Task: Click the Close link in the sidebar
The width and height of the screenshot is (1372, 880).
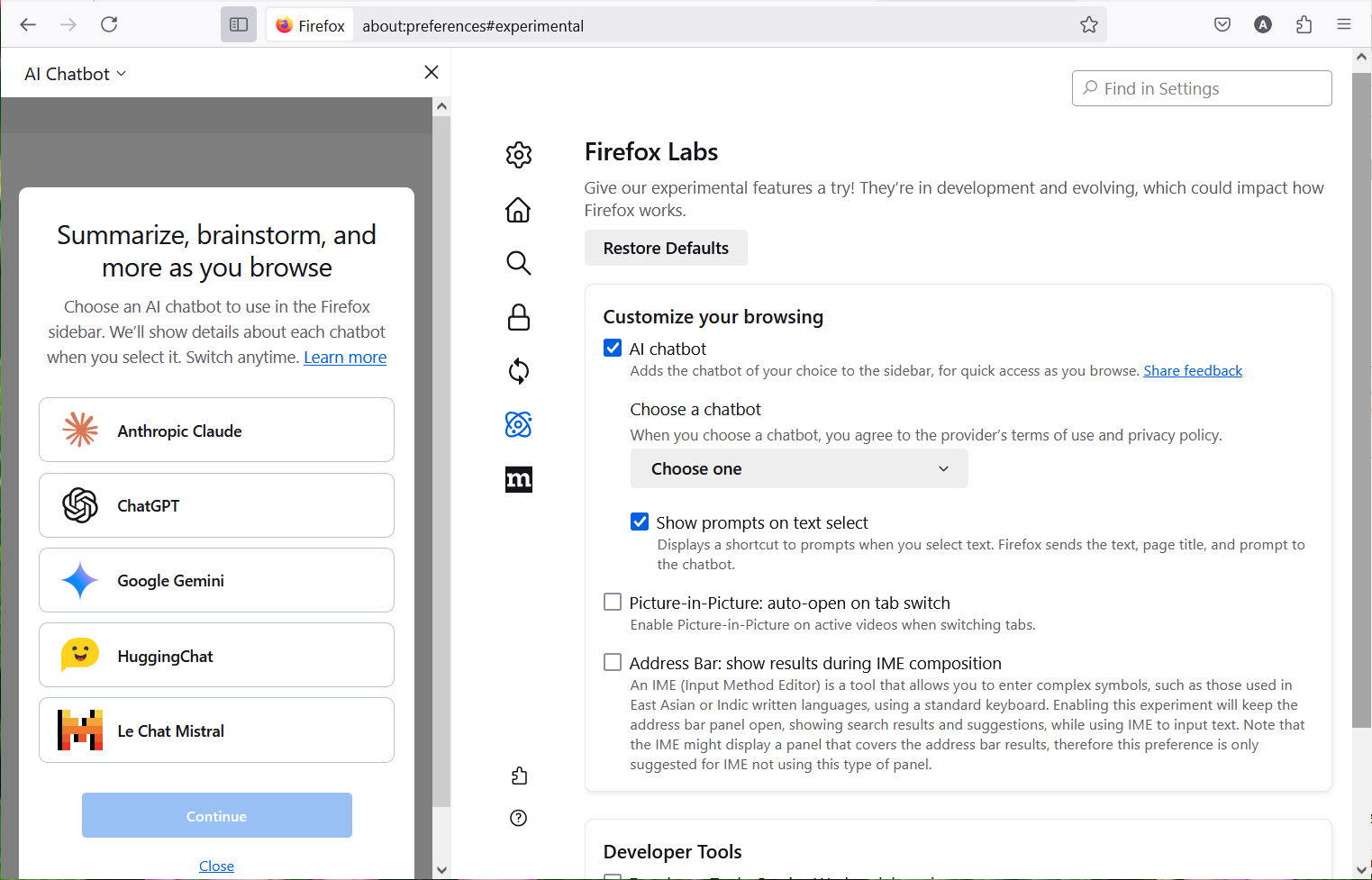Action: (x=216, y=866)
